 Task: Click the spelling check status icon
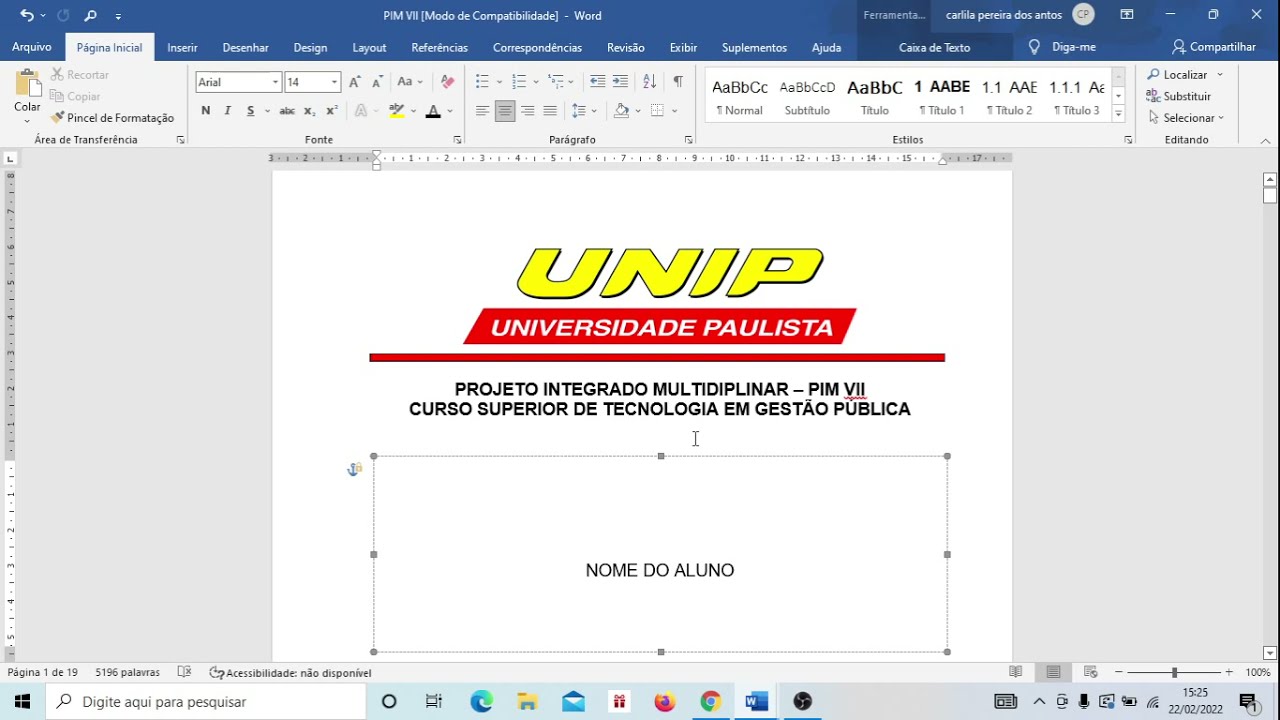click(x=184, y=673)
